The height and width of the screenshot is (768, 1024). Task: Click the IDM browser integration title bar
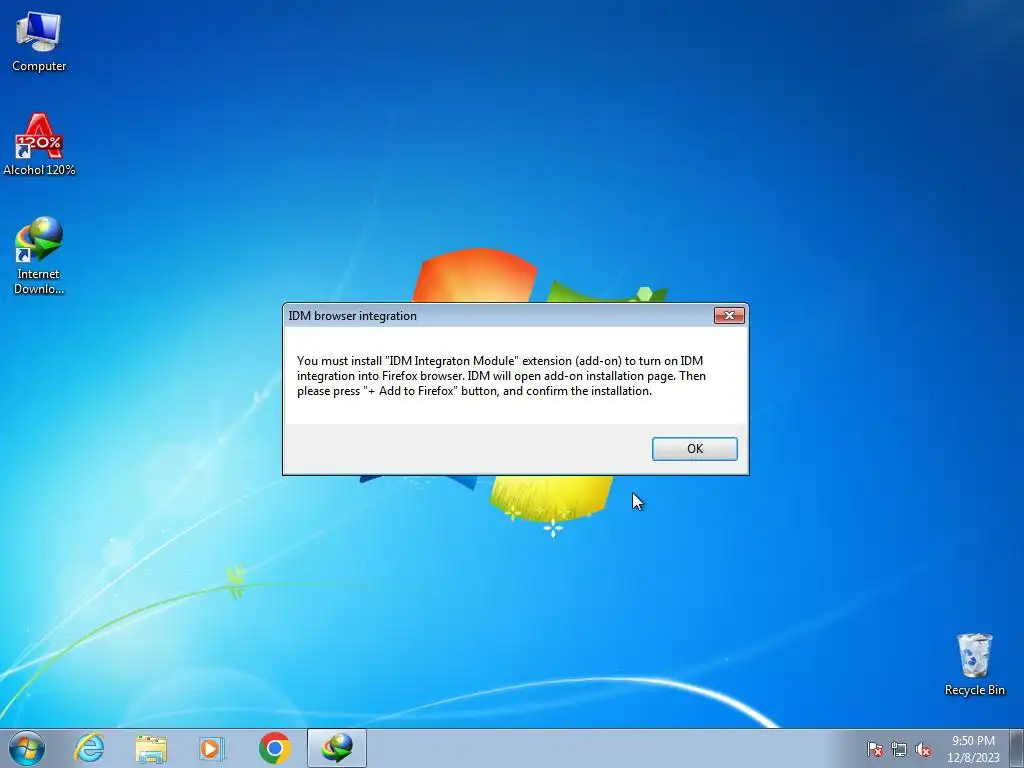coord(499,315)
